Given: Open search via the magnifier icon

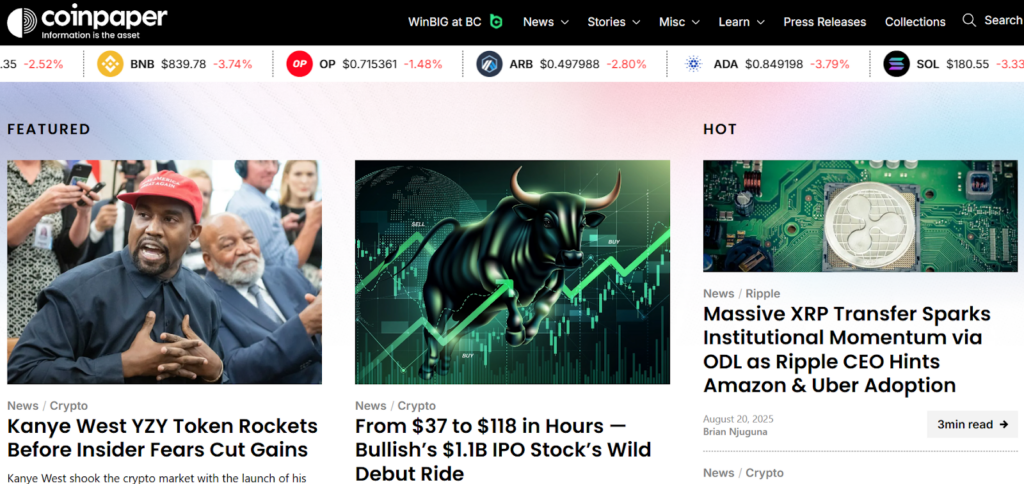Looking at the screenshot, I should tap(969, 20).
